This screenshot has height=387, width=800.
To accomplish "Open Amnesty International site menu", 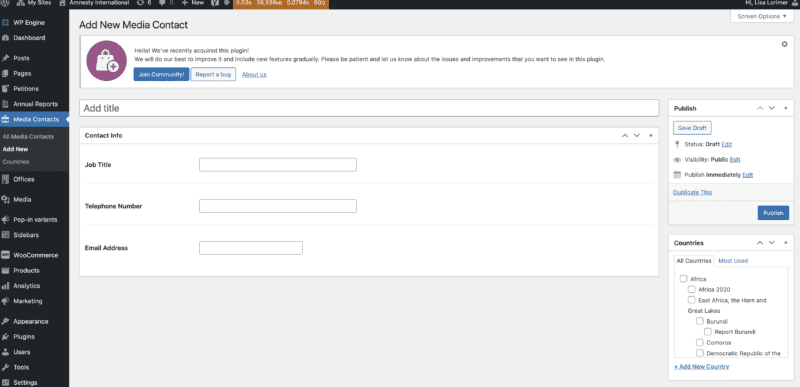I will pyautogui.click(x=94, y=3).
